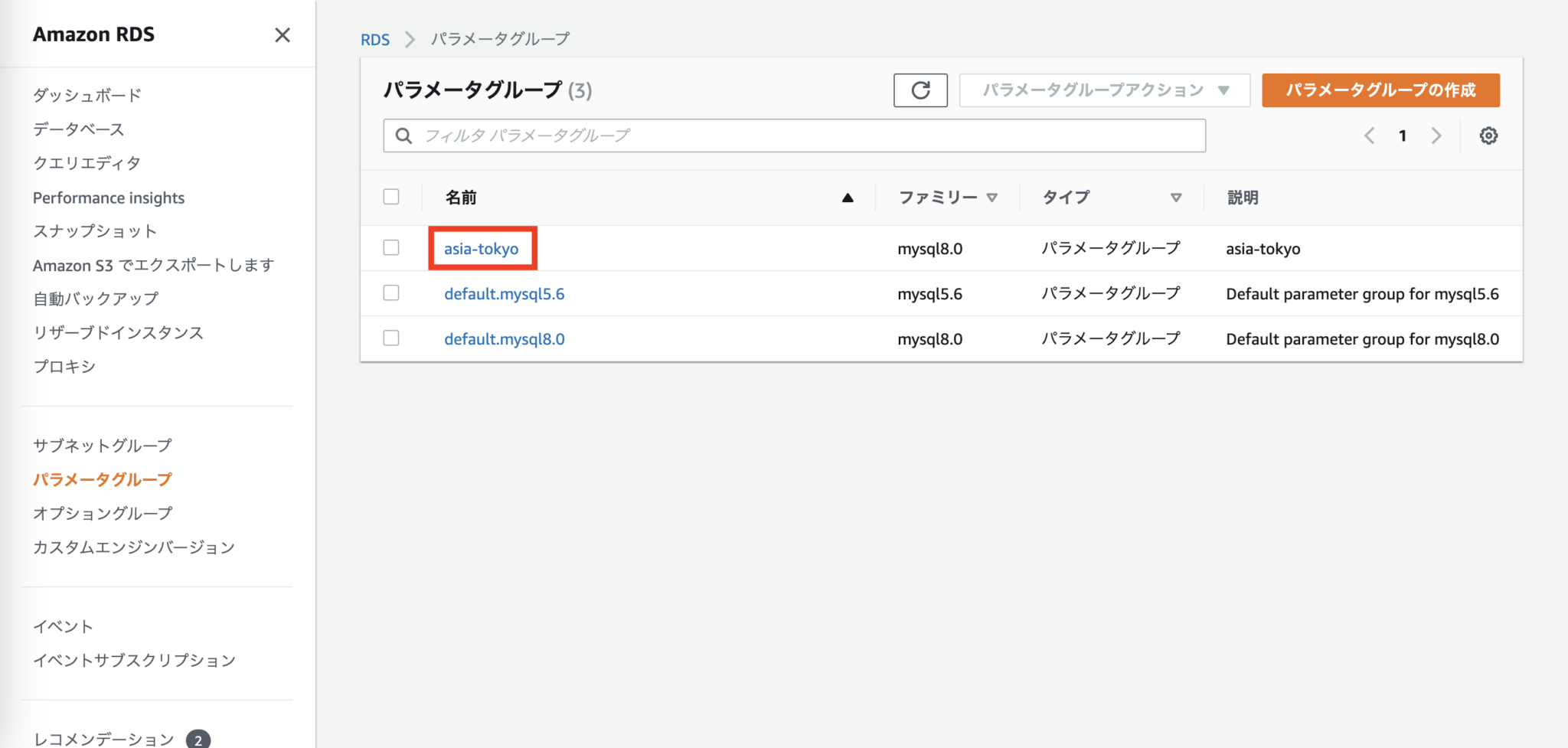
Task: Close the Amazon RDS sidebar with the X
Action: [282, 34]
